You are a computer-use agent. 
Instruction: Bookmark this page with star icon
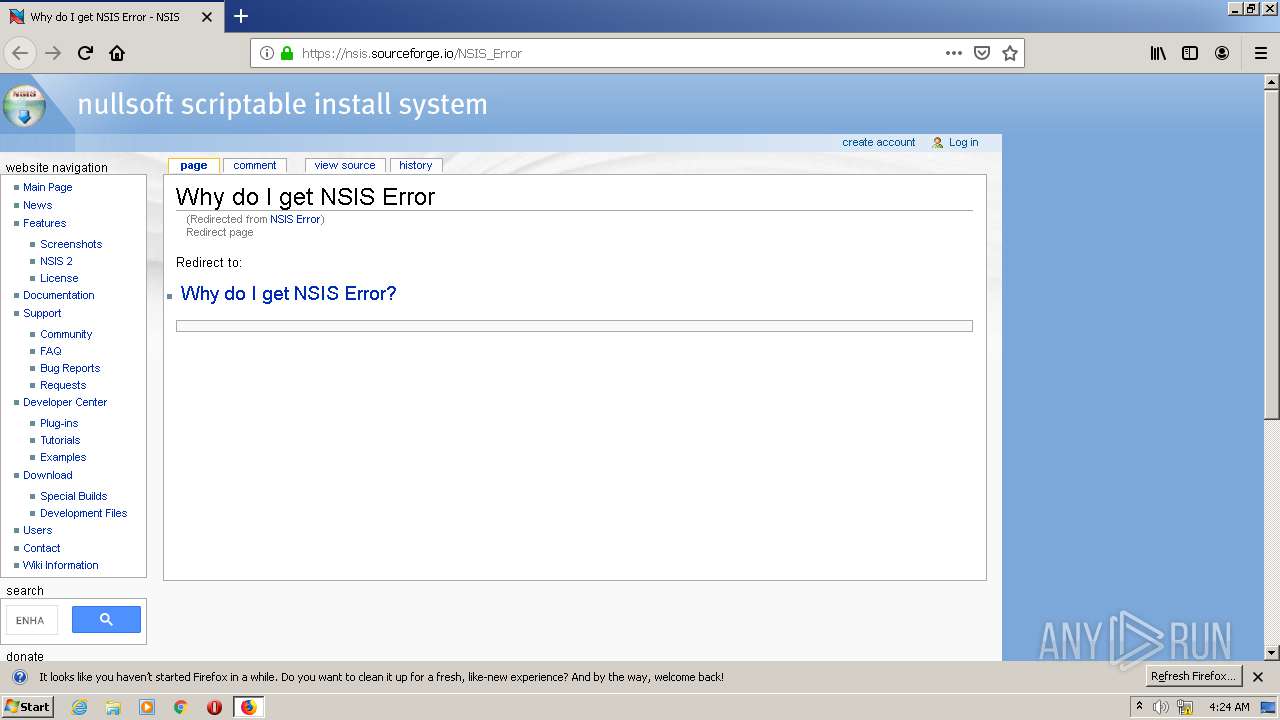point(1010,53)
